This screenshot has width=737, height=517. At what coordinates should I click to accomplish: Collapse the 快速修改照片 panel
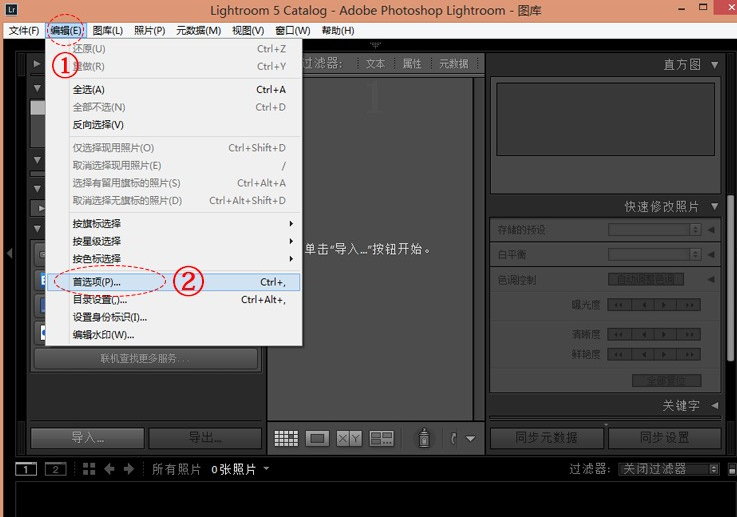point(714,206)
